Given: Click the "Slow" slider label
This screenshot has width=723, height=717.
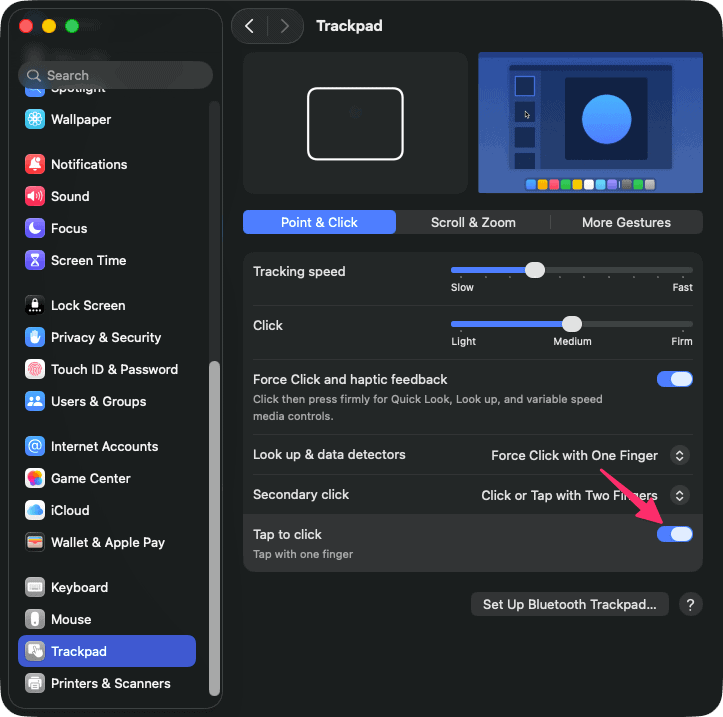Looking at the screenshot, I should click(x=462, y=287).
